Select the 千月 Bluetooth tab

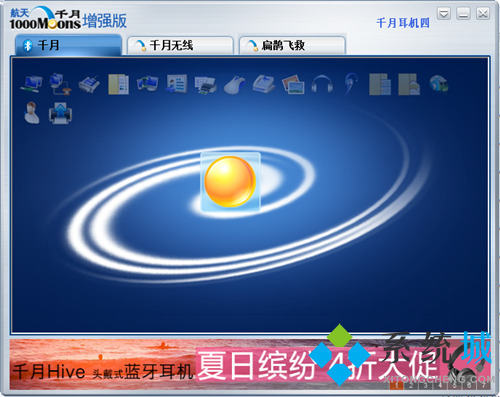click(68, 45)
